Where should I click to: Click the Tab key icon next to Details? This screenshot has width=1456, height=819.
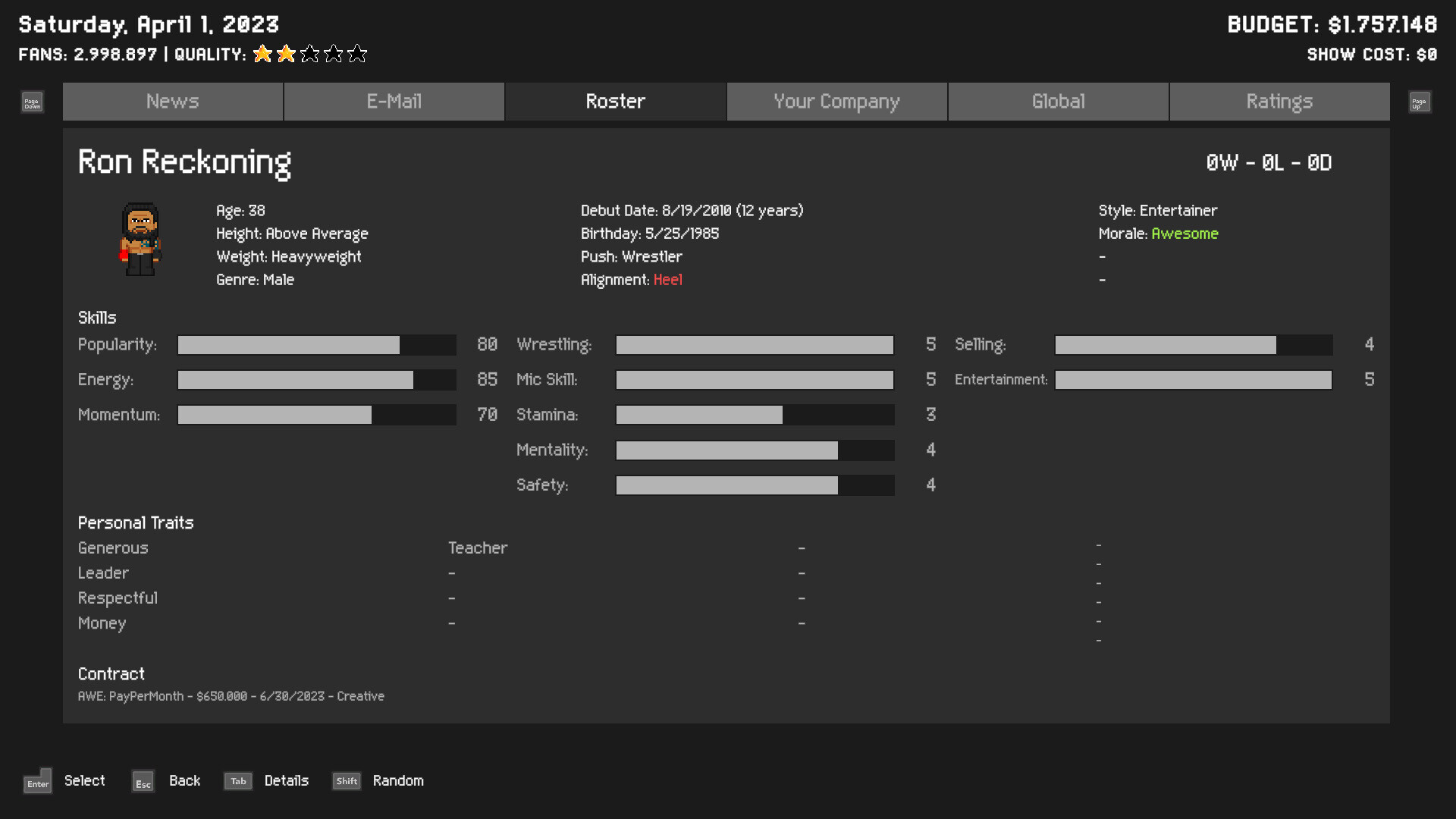[238, 781]
